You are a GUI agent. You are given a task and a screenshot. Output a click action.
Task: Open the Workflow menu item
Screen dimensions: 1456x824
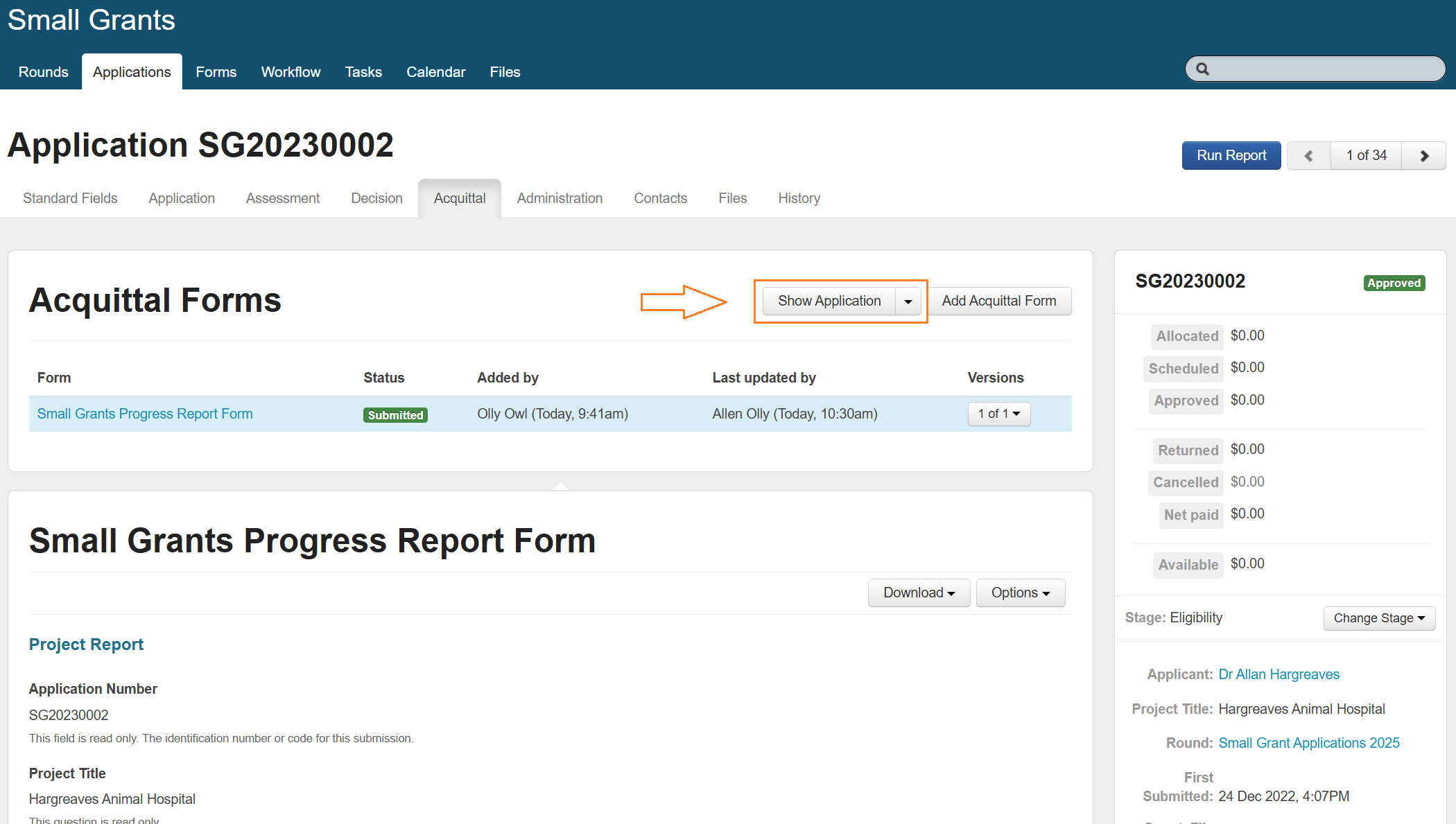point(291,72)
